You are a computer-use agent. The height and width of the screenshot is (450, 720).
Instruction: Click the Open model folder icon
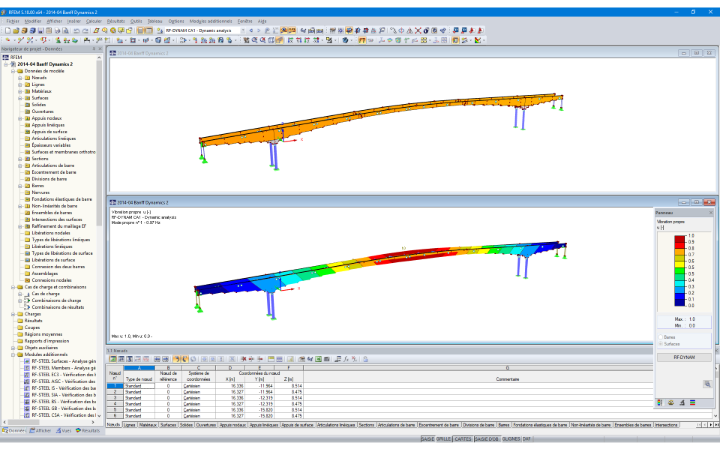16,30
